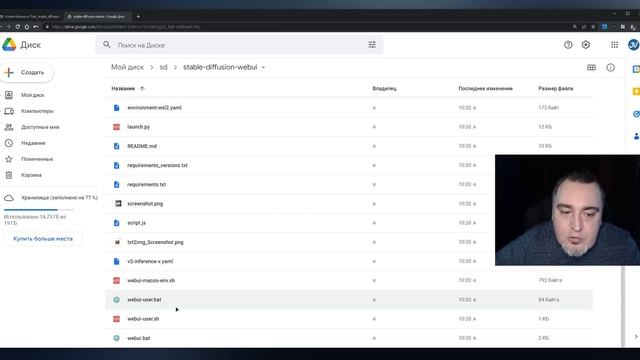
Task: Click the icon beside webui.bat
Action: (116, 338)
